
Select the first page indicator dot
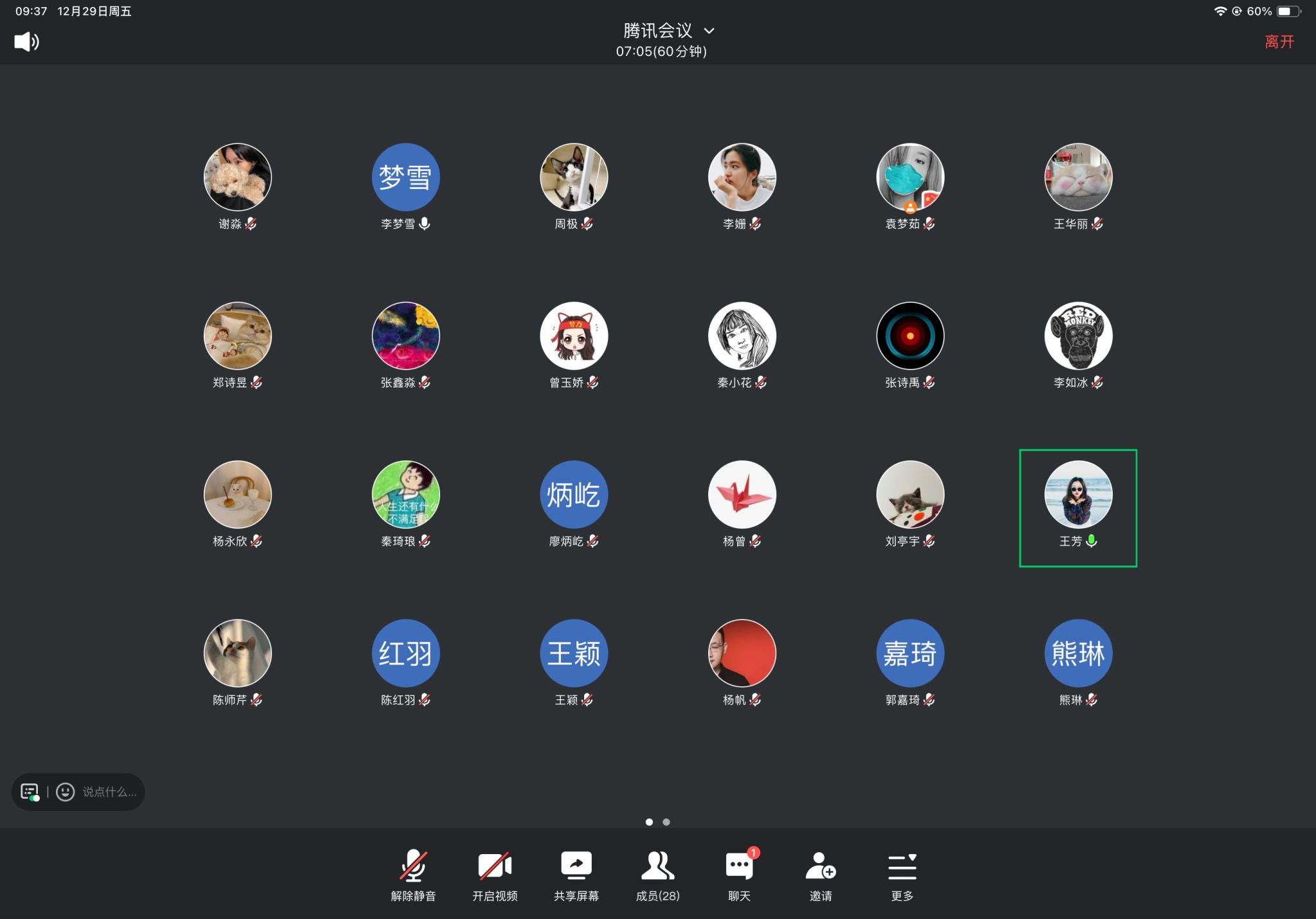point(649,822)
